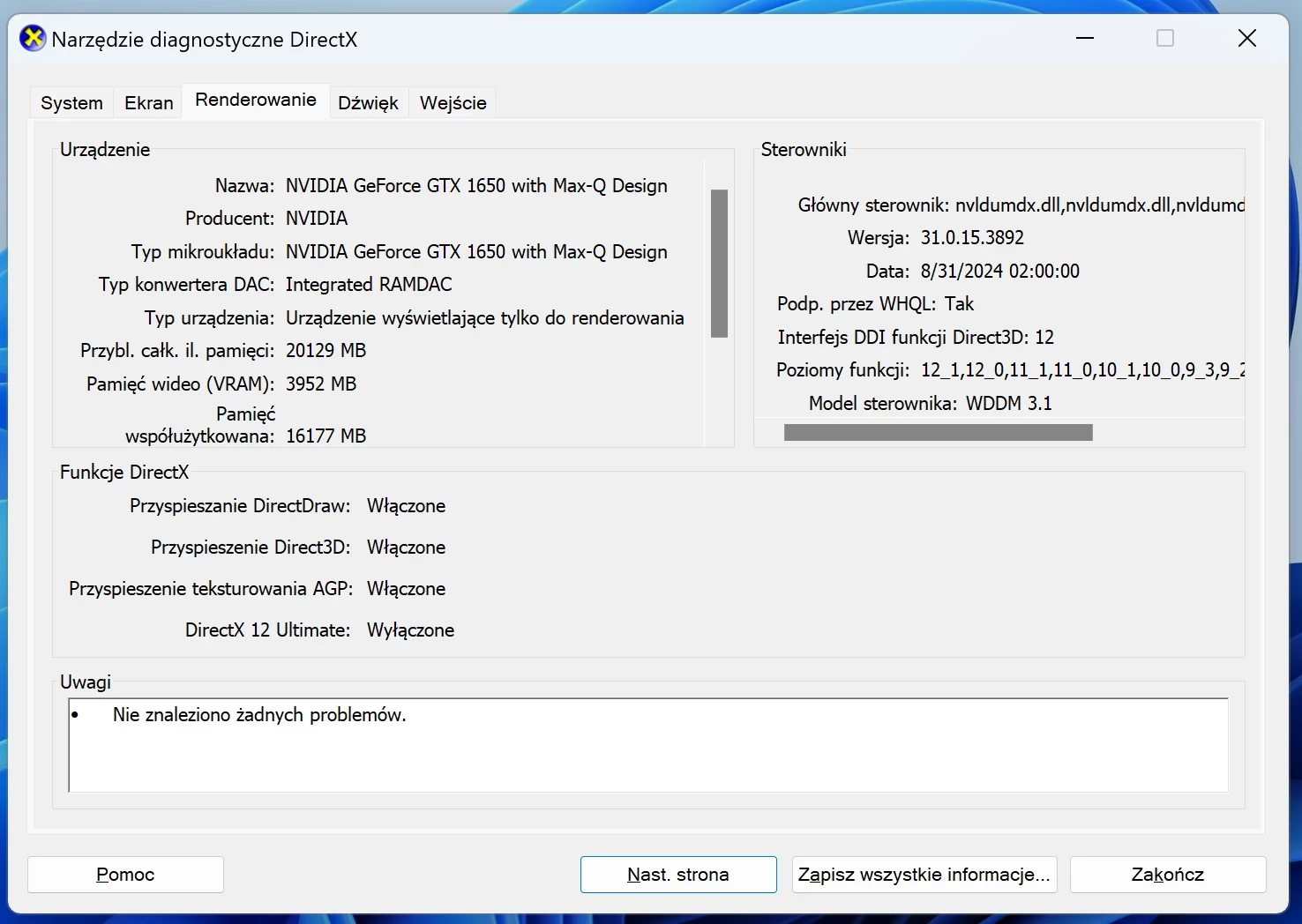The image size is (1302, 924).
Task: Click the Pamięć wideo (VRAM) label
Action: tap(180, 384)
